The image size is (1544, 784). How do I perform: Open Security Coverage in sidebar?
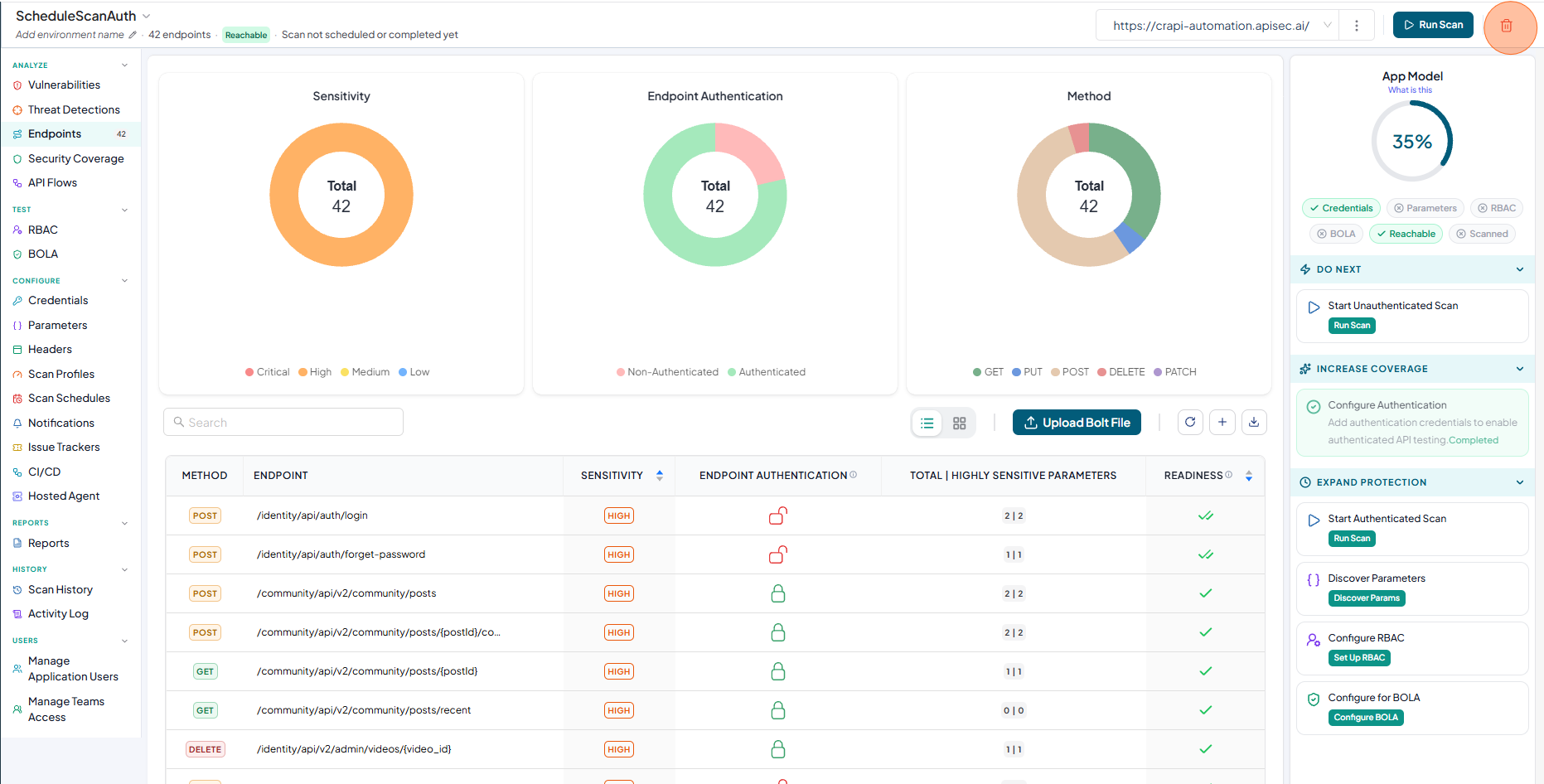75,159
